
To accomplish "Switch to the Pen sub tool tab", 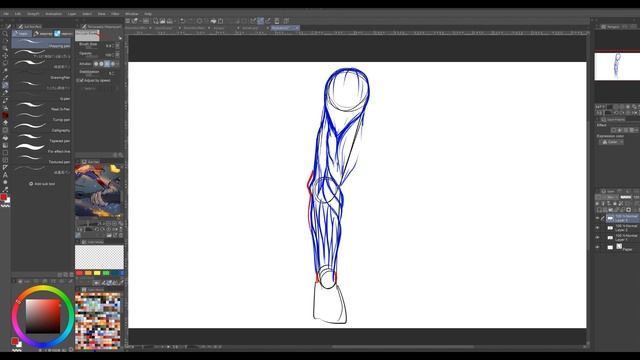I will pos(21,33).
